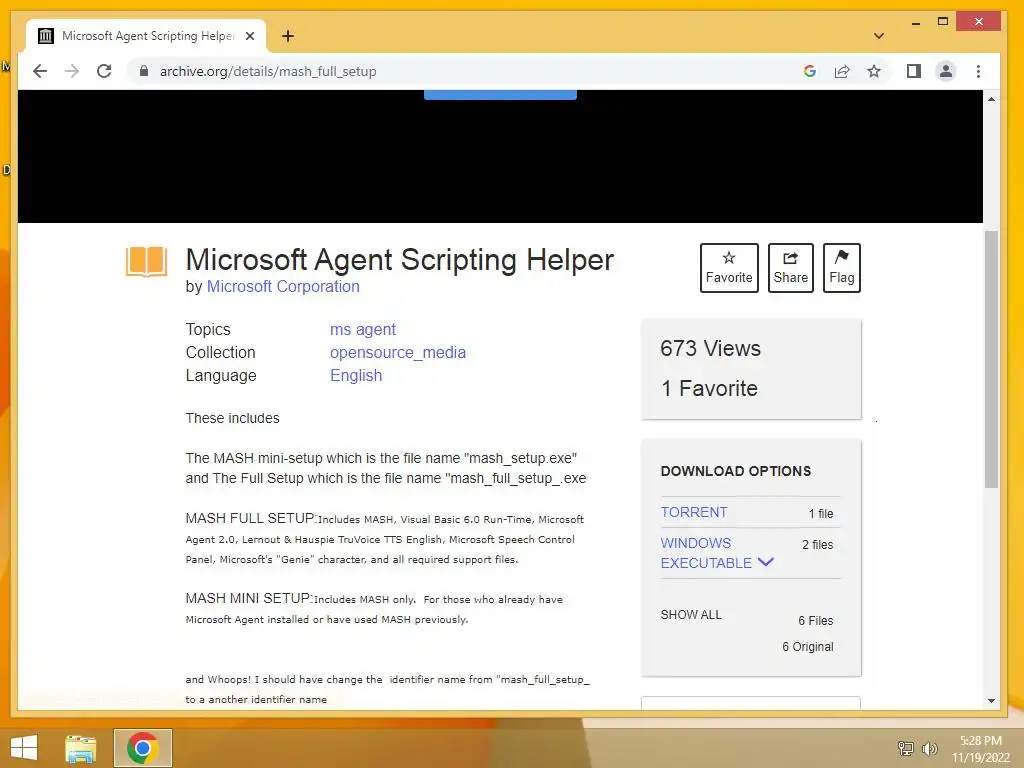The width and height of the screenshot is (1024, 768).
Task: Bookmark this tab with star icon
Action: [874, 71]
